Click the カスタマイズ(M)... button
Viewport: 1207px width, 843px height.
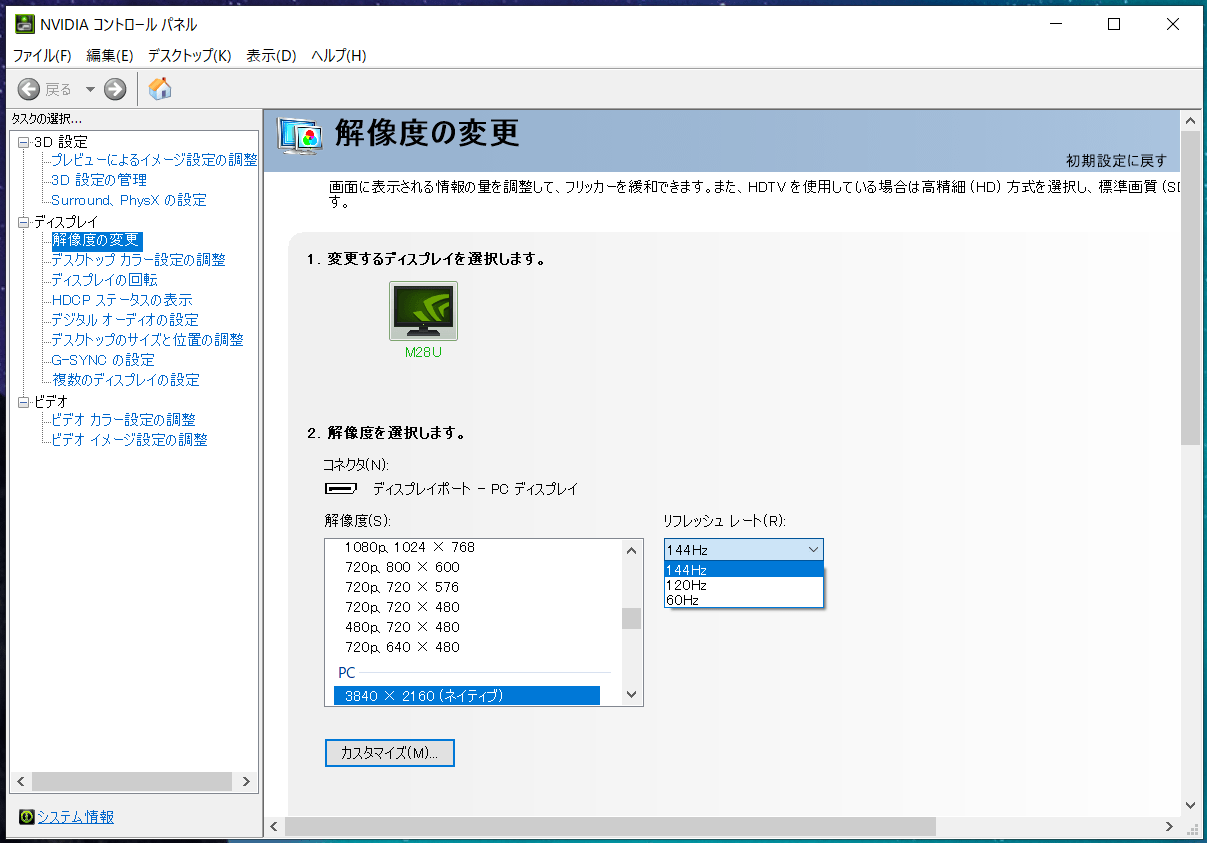390,753
